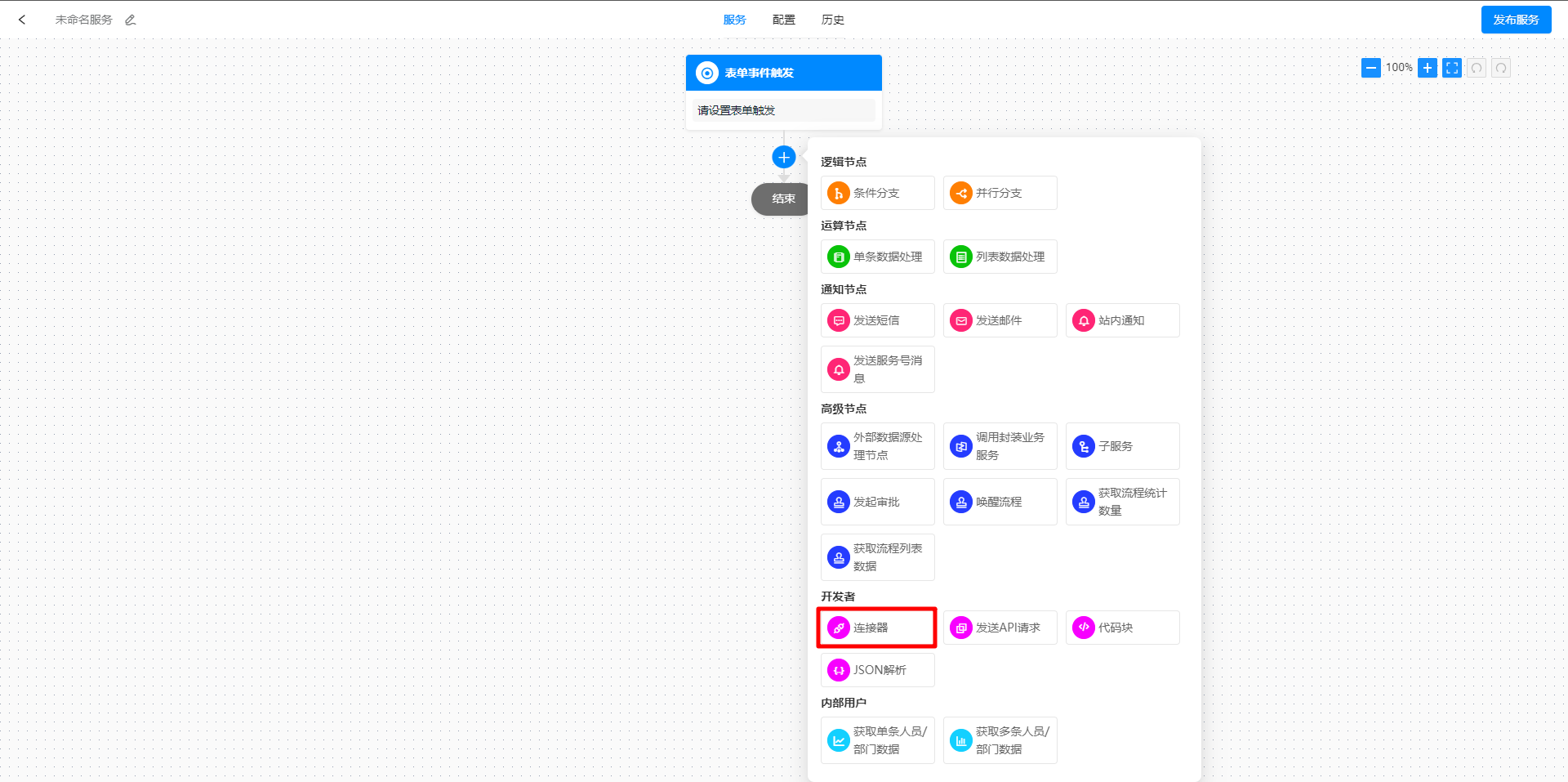Zoom out with the minus button
1568x782 pixels.
(x=1370, y=68)
